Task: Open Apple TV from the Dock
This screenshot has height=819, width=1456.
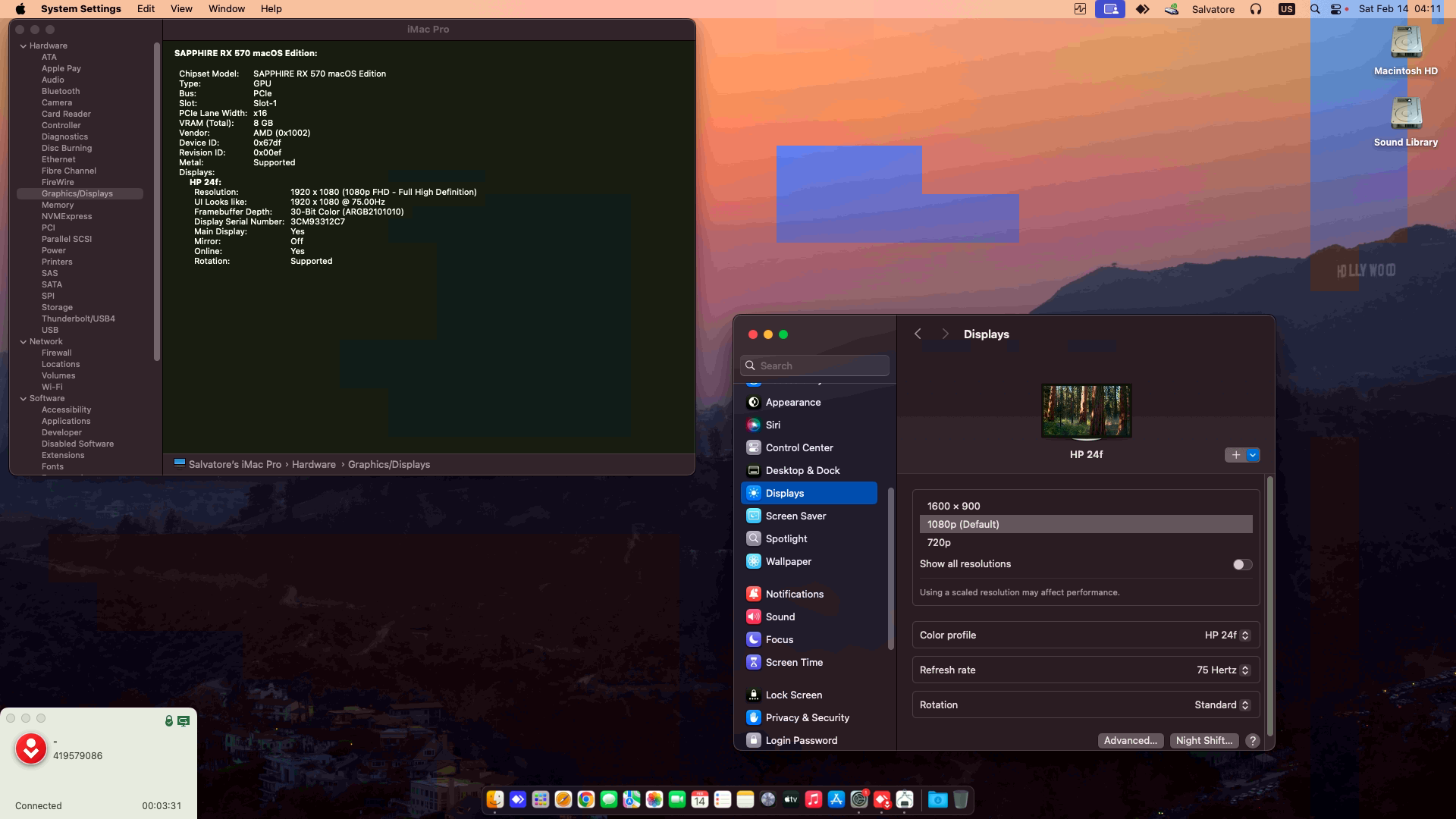Action: [x=791, y=799]
